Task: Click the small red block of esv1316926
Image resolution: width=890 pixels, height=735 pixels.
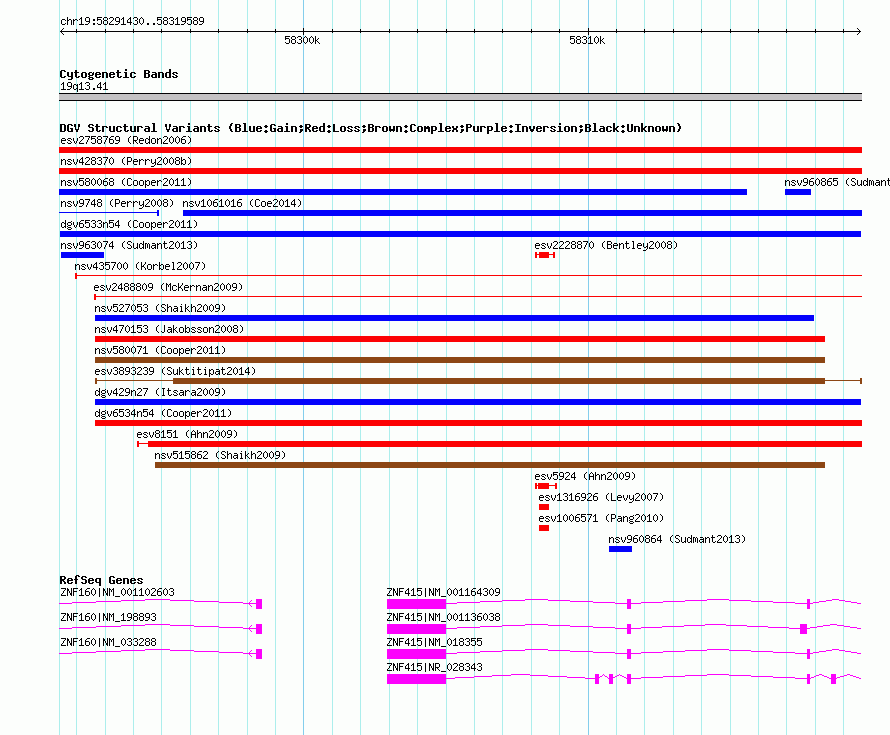Action: (544, 507)
